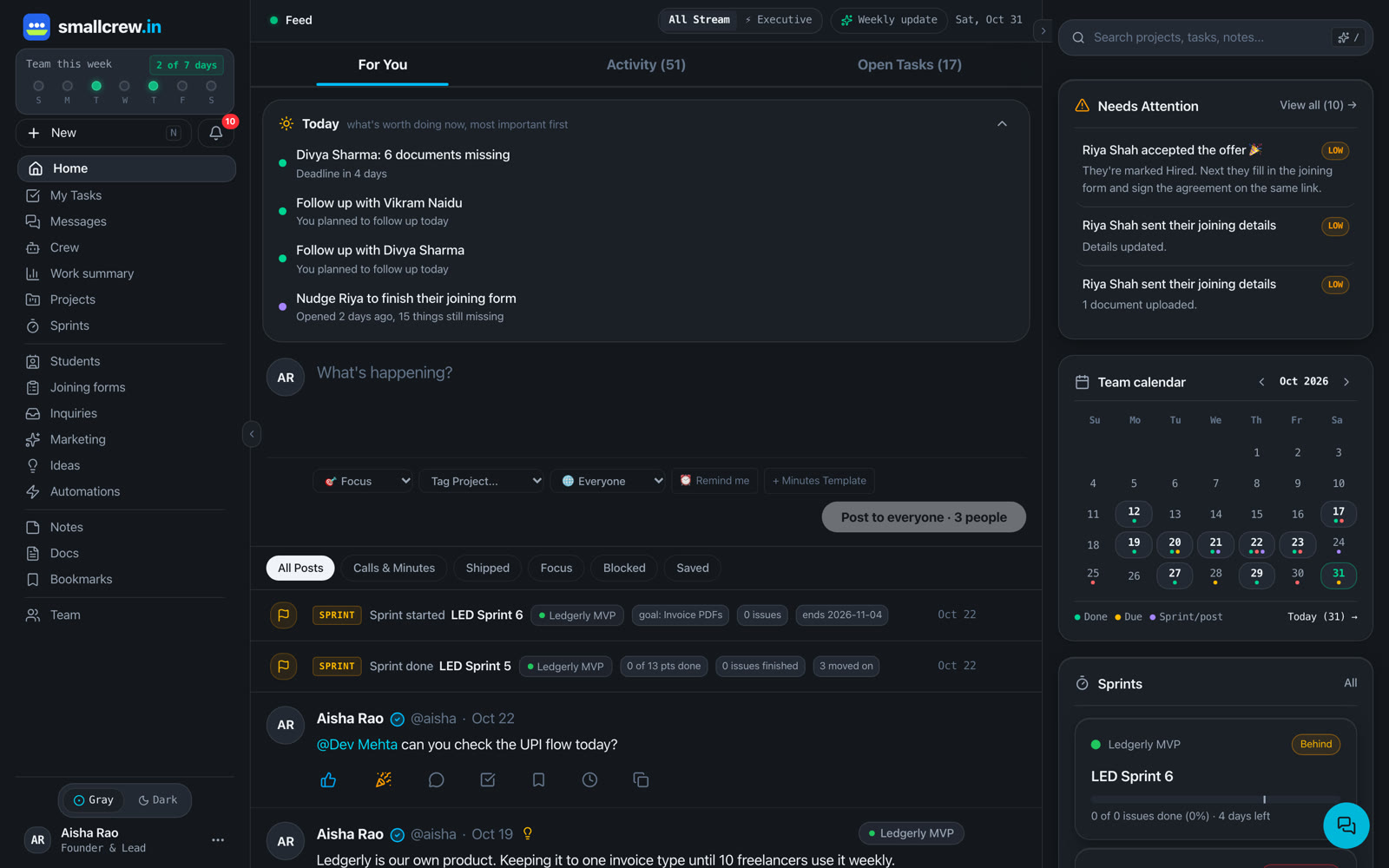This screenshot has height=868, width=1389.
Task: Open the floating chat bubble button
Action: click(x=1346, y=825)
